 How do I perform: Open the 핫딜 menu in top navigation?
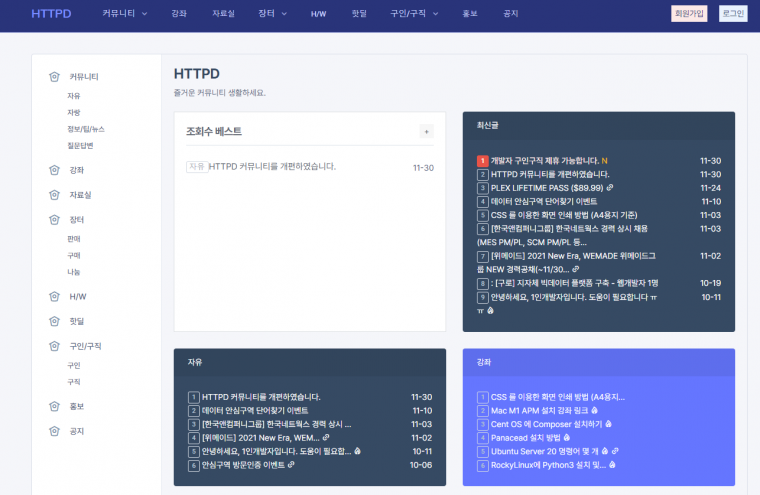click(358, 14)
